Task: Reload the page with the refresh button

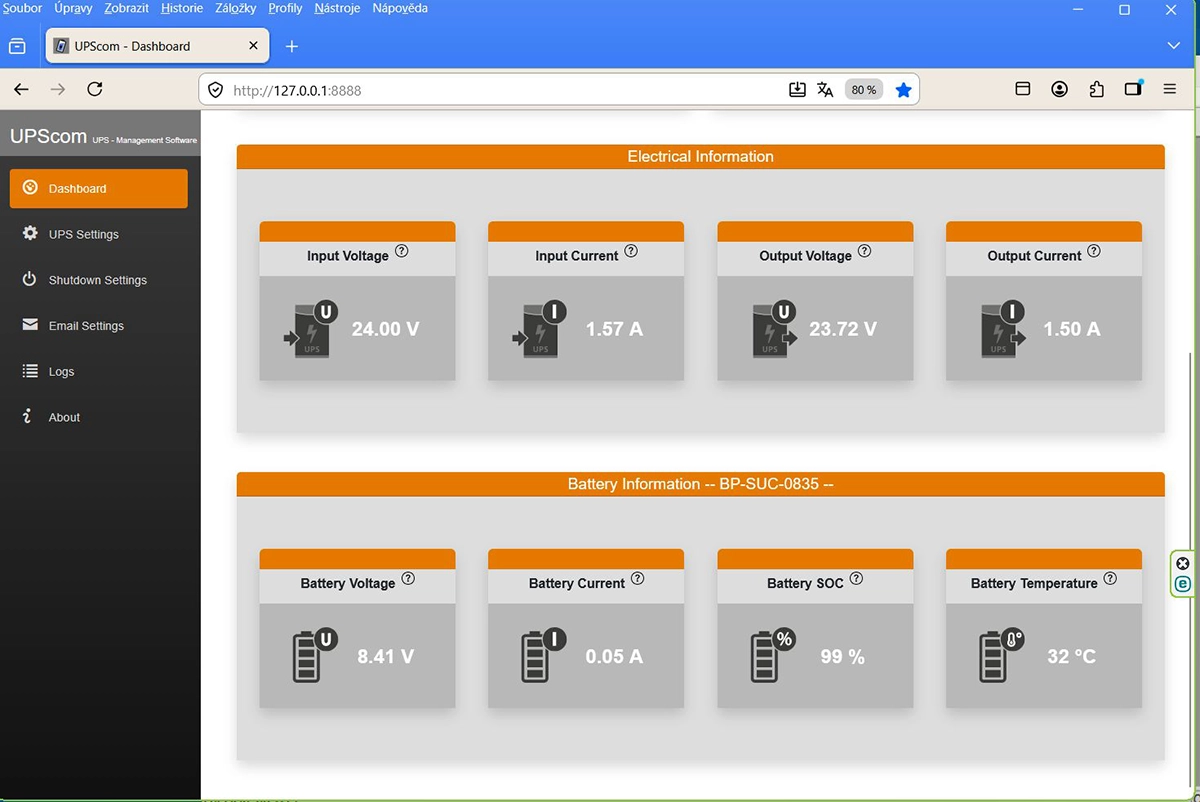Action: click(x=95, y=89)
